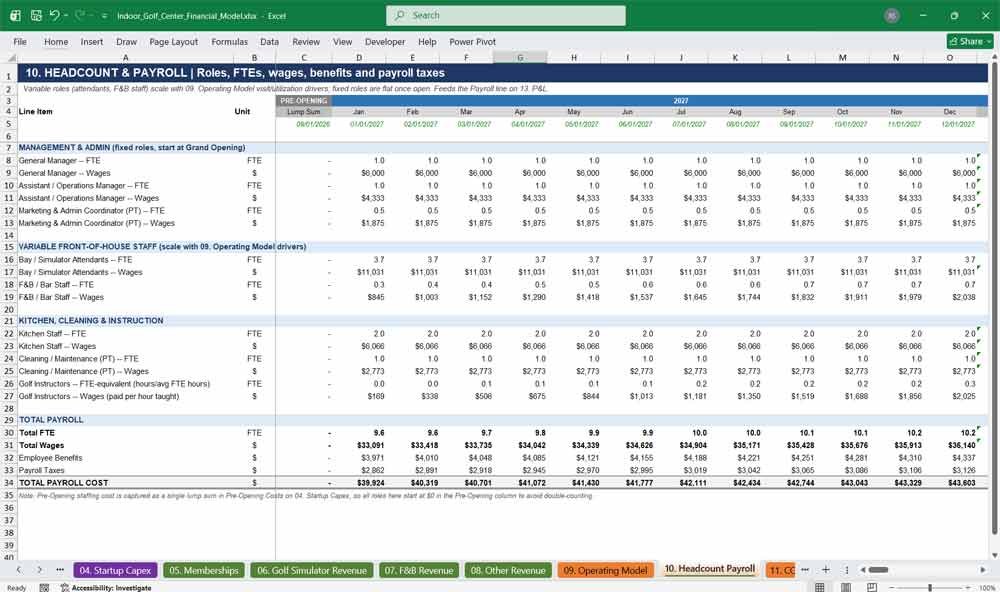This screenshot has height=592, width=1000.
Task: Click the user account avatar
Action: click(892, 15)
